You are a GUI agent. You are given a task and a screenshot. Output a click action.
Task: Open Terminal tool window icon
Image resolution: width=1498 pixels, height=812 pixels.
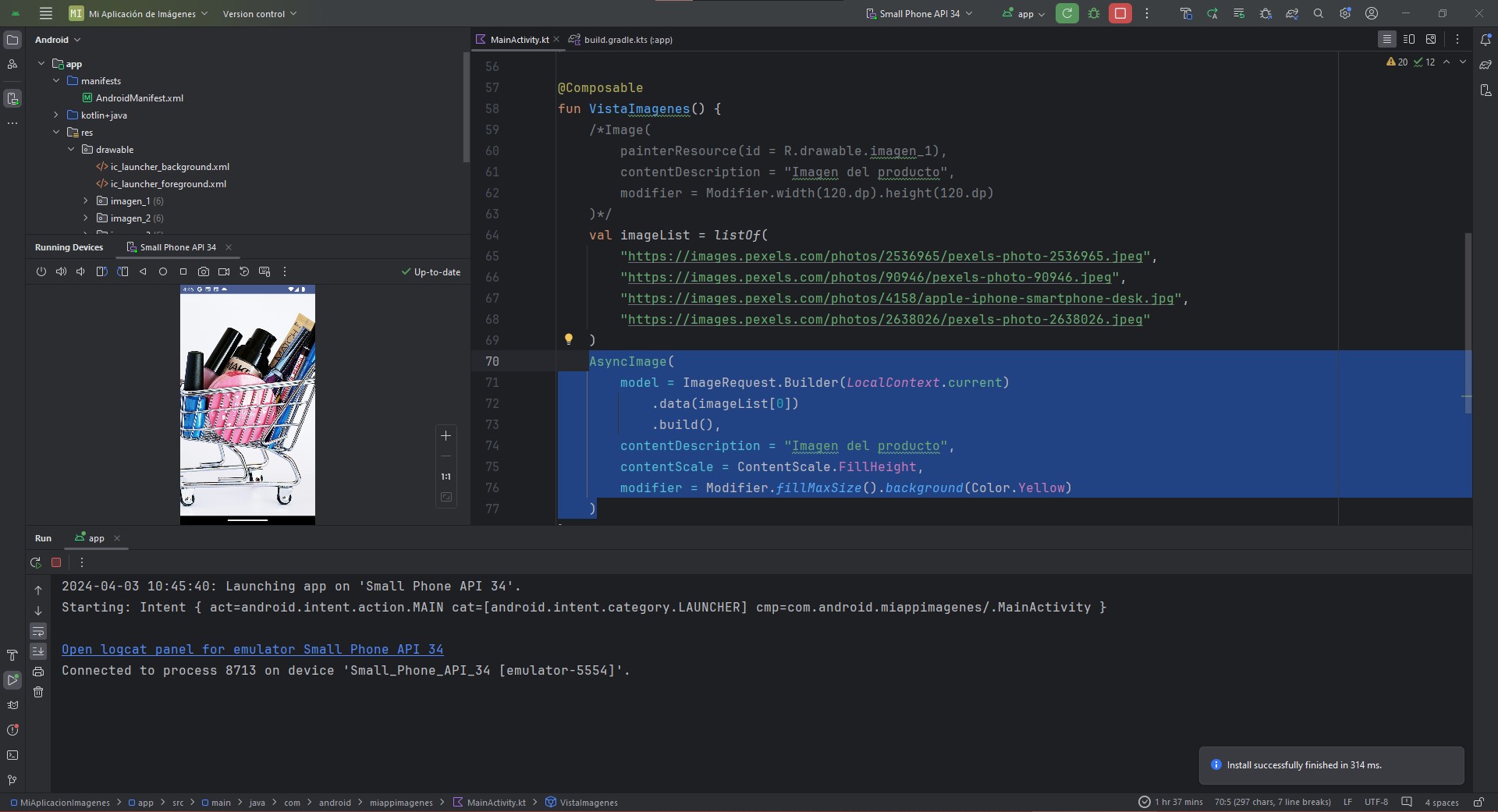tap(12, 755)
